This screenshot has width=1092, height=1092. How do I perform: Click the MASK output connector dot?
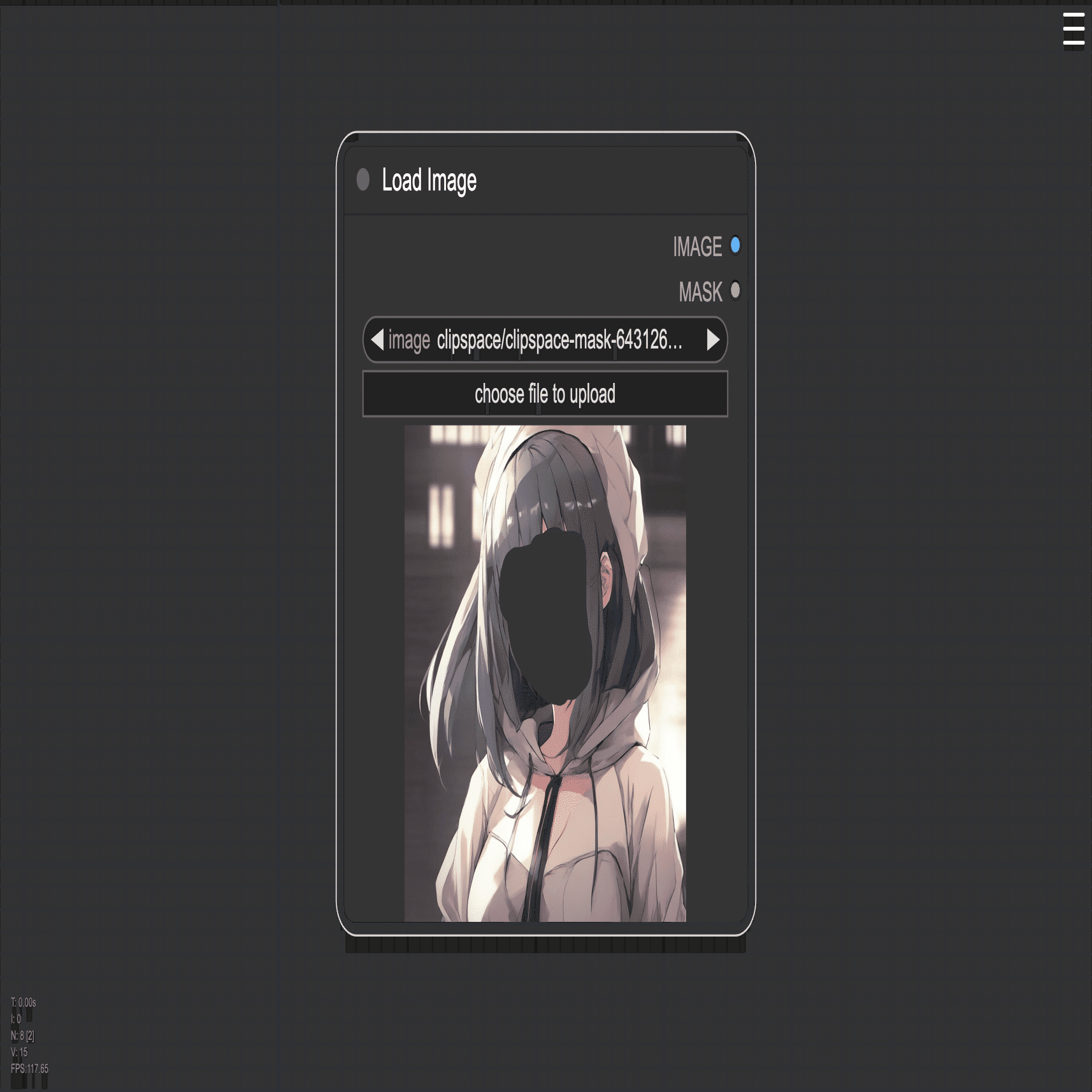735,291
